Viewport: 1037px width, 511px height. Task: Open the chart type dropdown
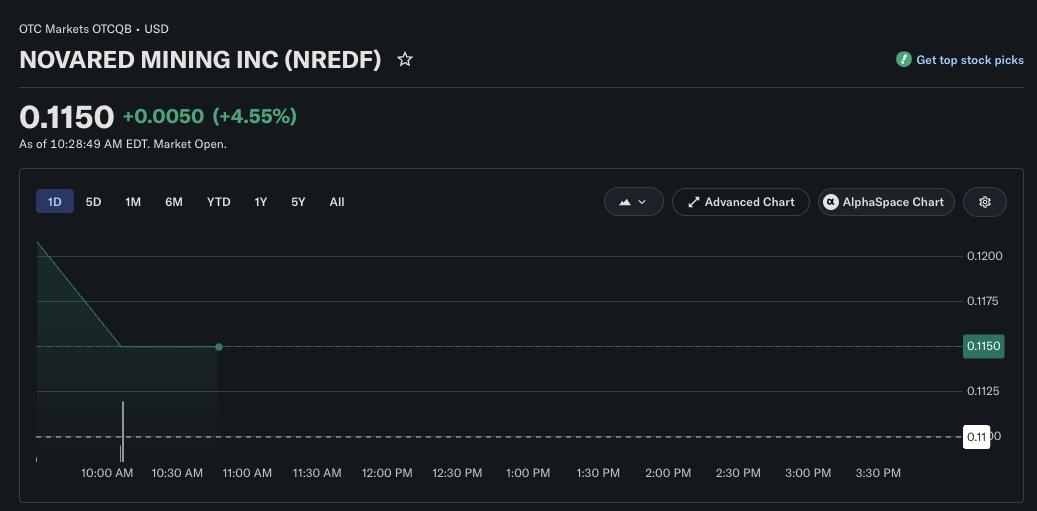coord(633,202)
